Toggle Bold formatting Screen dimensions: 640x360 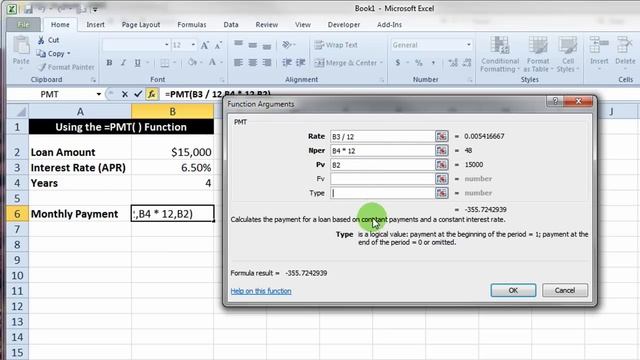point(109,63)
